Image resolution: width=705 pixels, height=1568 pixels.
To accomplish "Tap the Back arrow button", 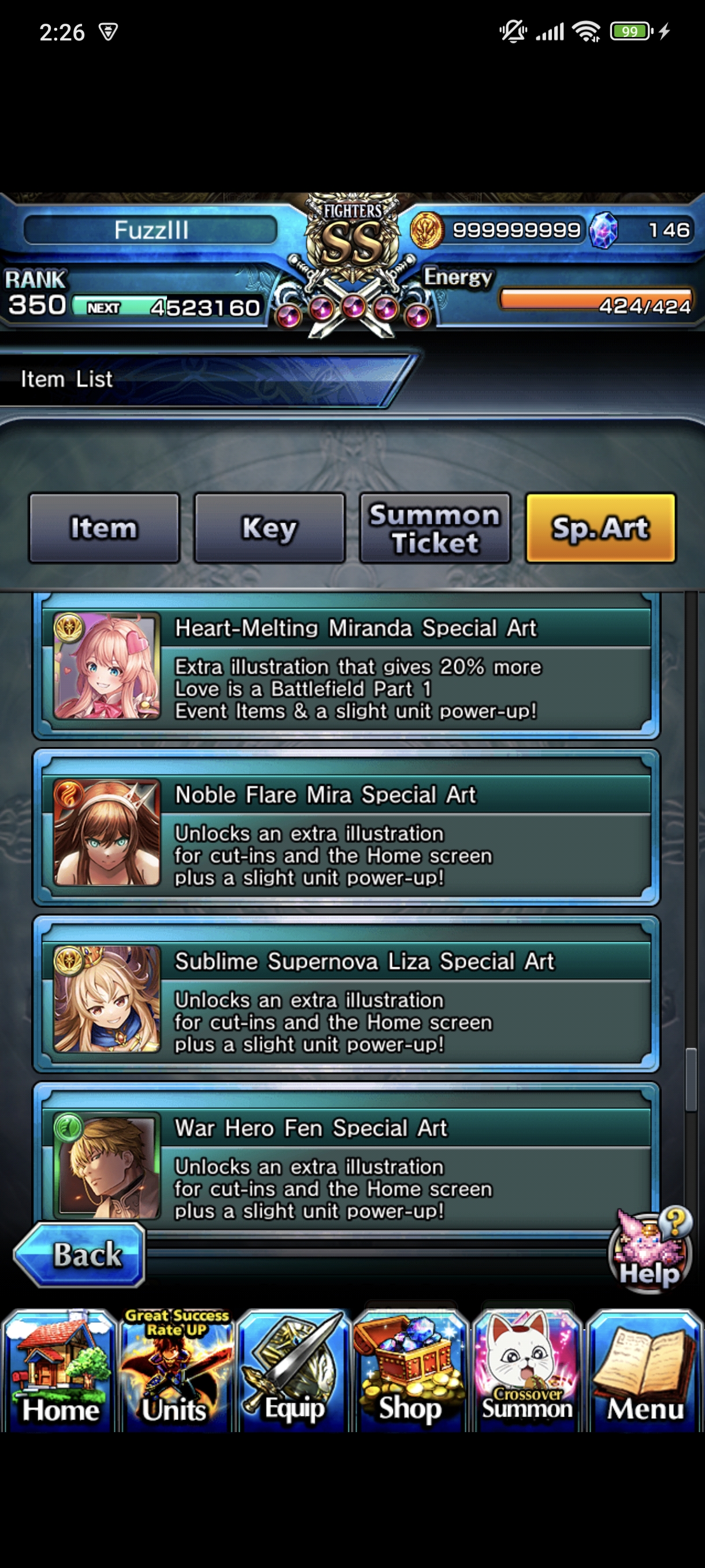I will 80,1255.
